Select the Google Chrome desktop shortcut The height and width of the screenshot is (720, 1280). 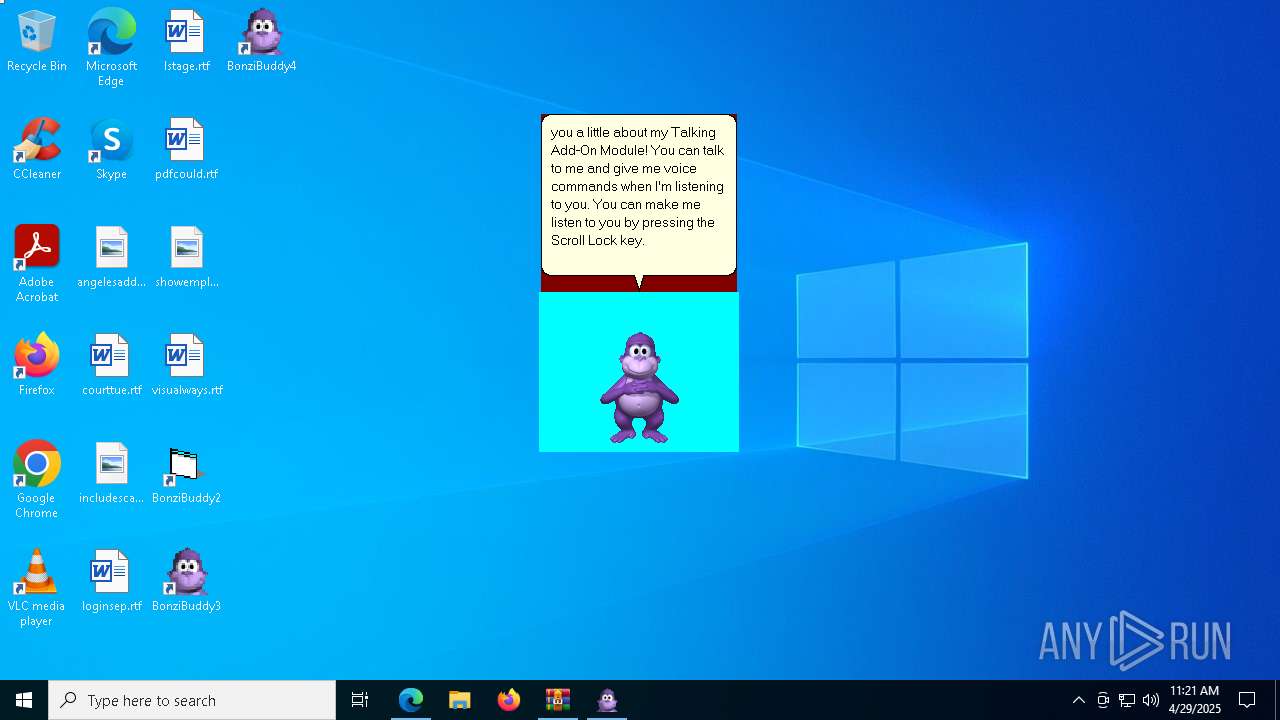coord(37,480)
